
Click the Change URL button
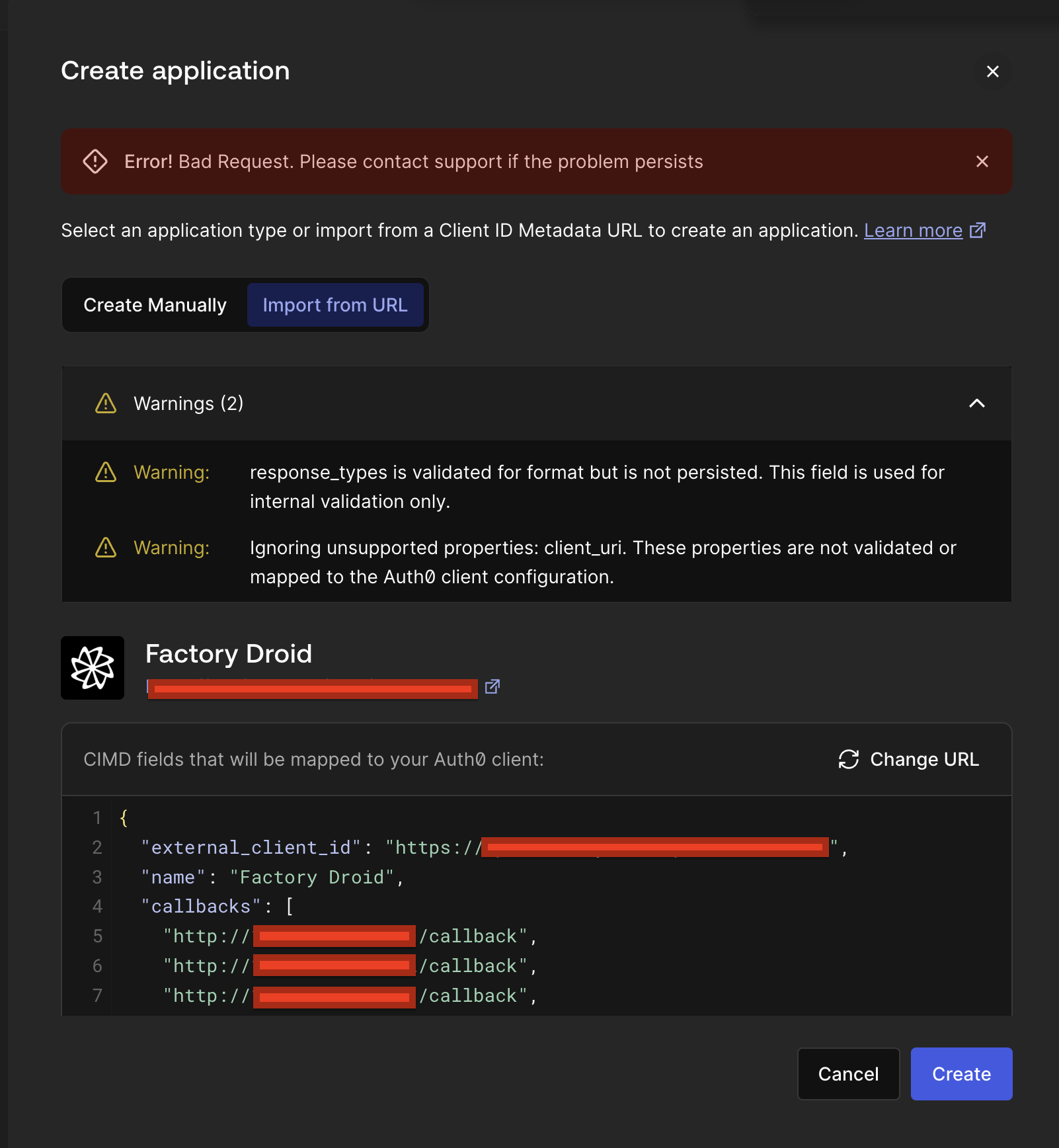tap(908, 759)
